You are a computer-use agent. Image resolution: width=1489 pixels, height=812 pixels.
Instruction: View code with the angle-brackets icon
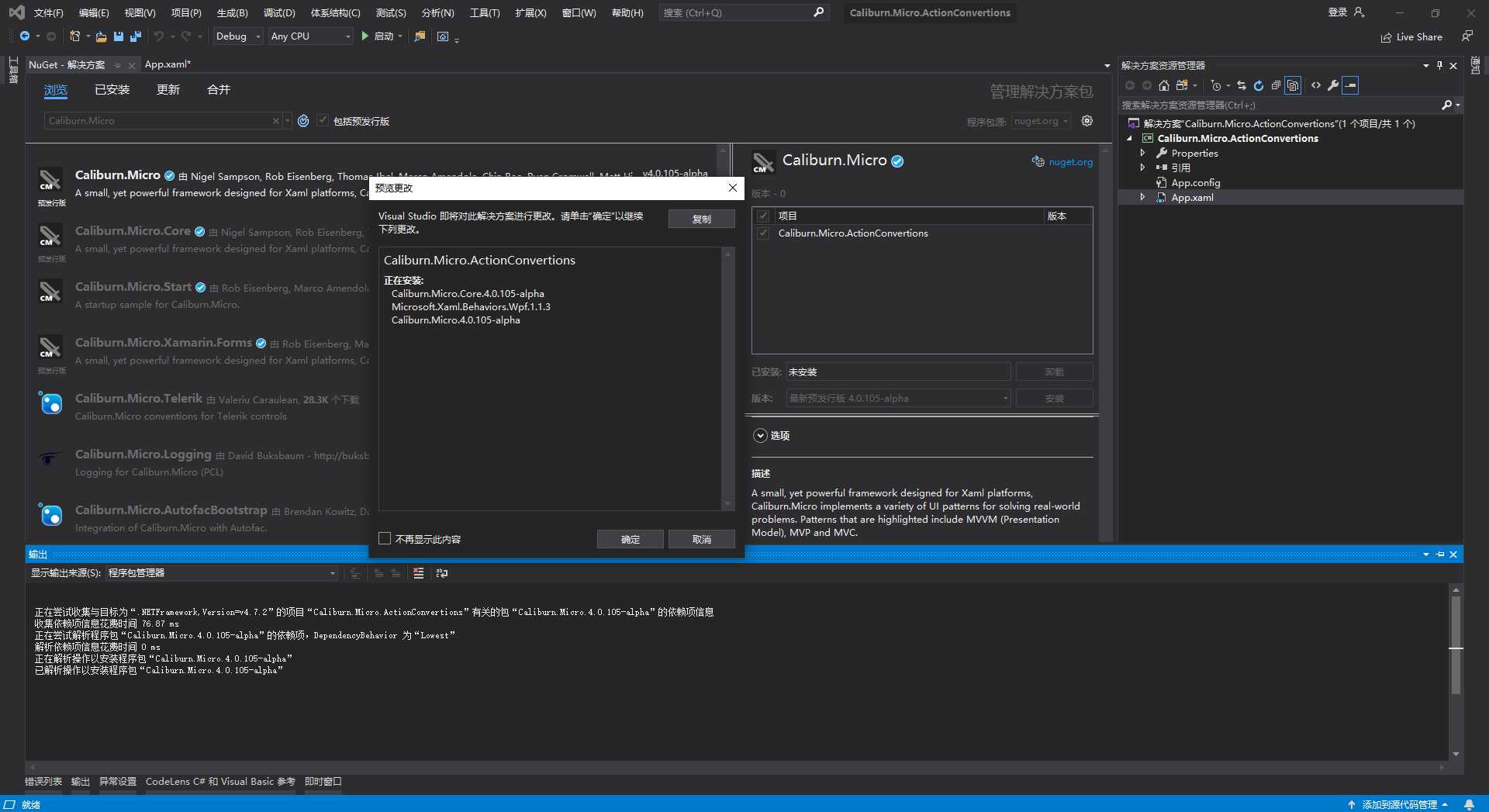pos(1316,85)
